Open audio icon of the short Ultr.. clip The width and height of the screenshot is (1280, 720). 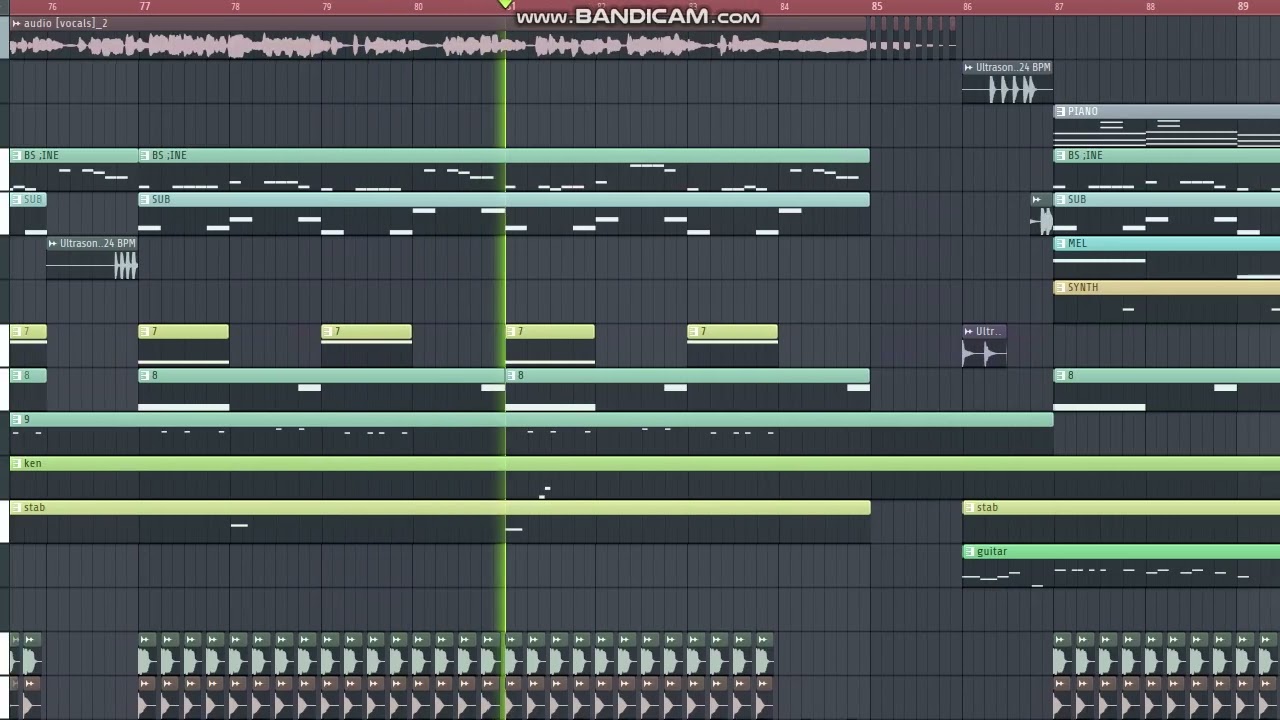pos(969,331)
